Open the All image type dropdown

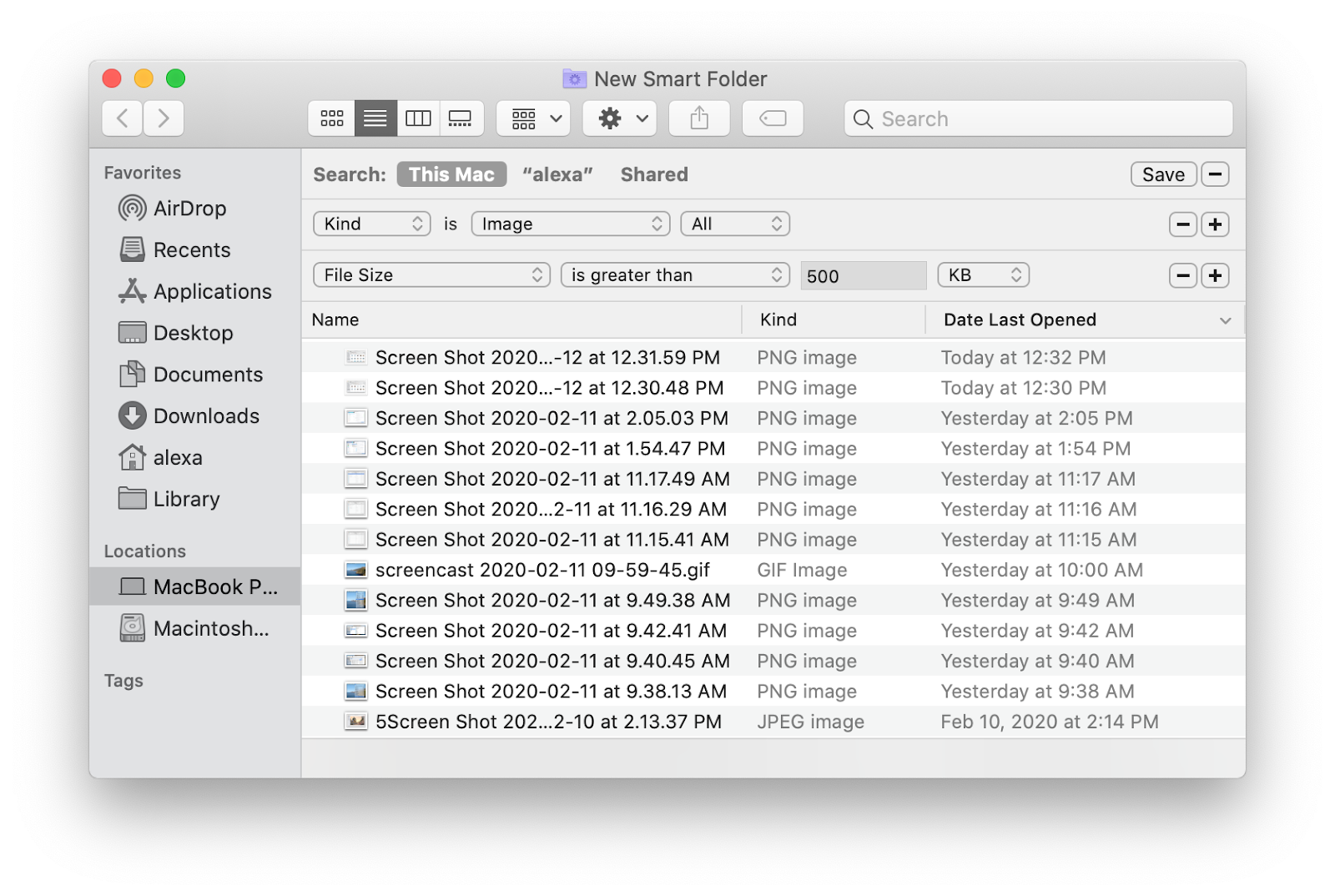[x=735, y=224]
